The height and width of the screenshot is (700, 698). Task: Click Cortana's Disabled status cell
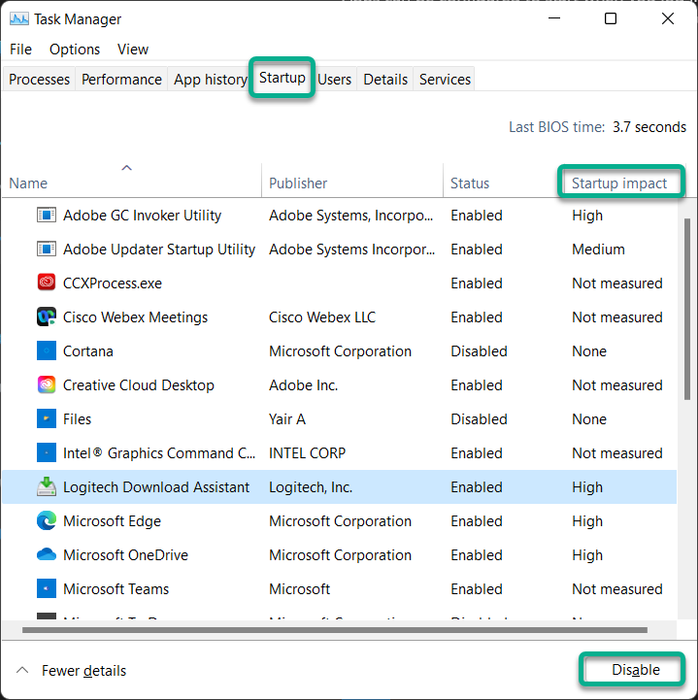click(x=479, y=351)
